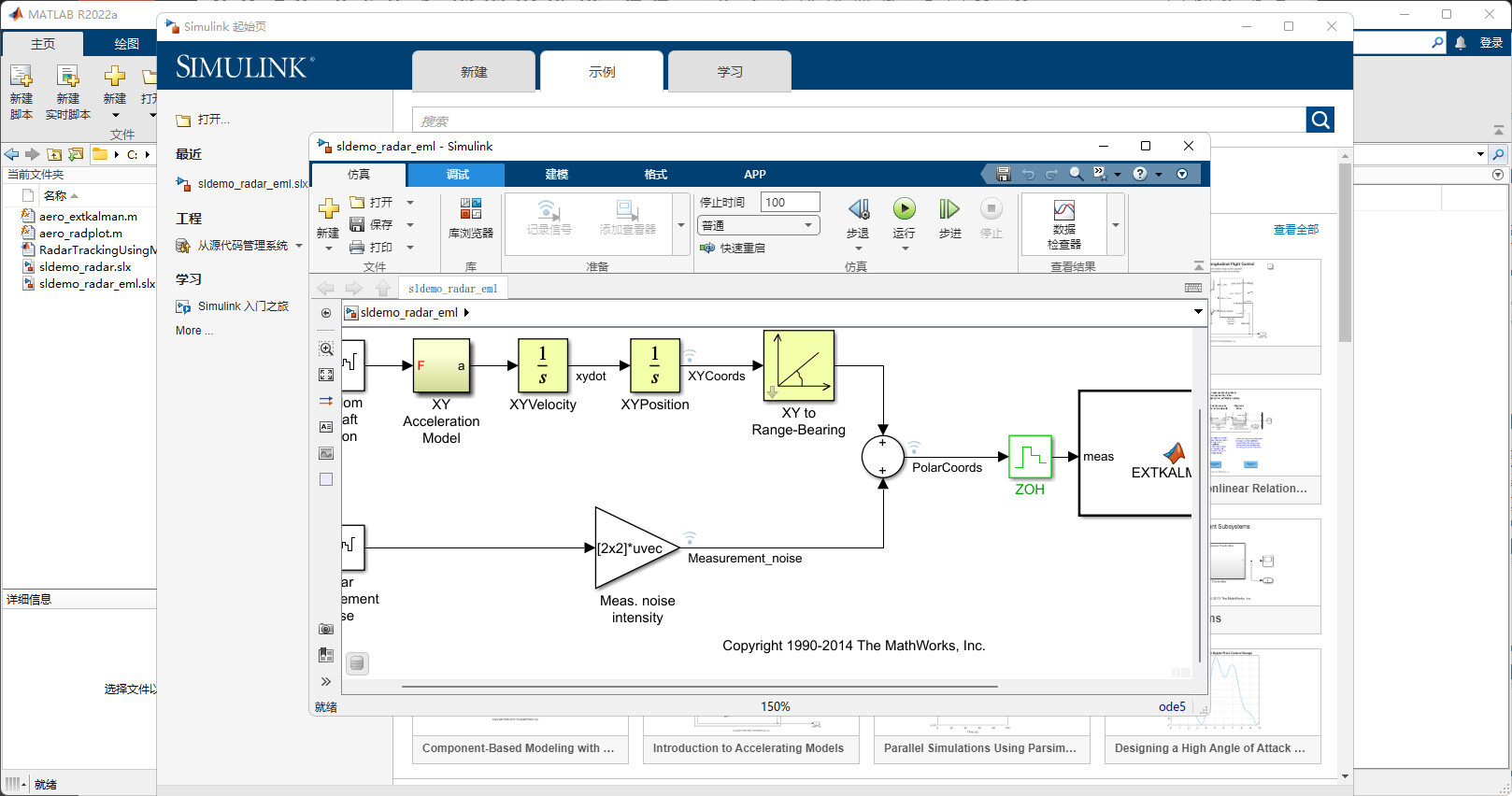
Task: Click Log Signals (记录信号) icon
Action: [x=549, y=209]
